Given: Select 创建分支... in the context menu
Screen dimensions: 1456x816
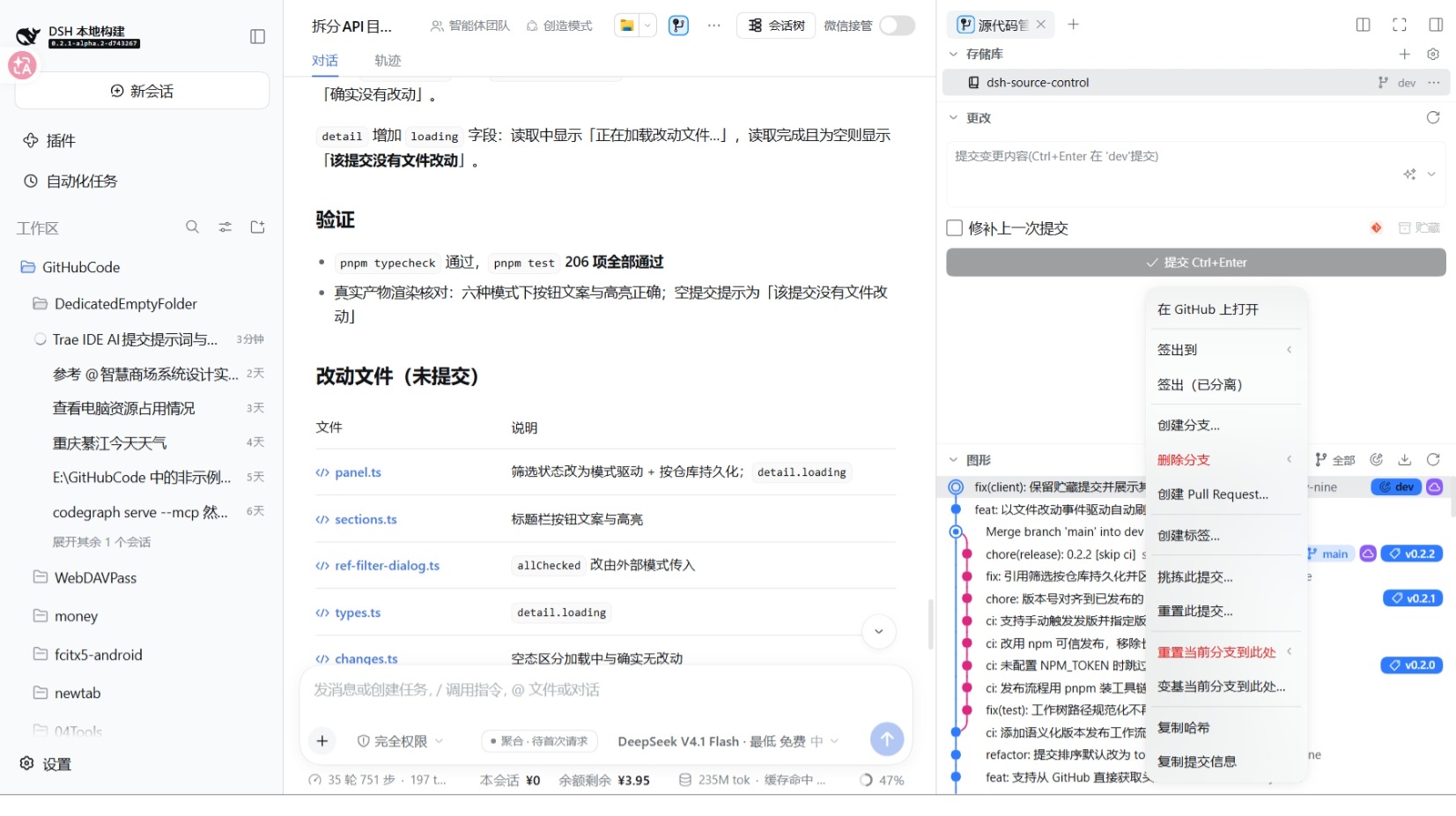Looking at the screenshot, I should coord(1225,425).
